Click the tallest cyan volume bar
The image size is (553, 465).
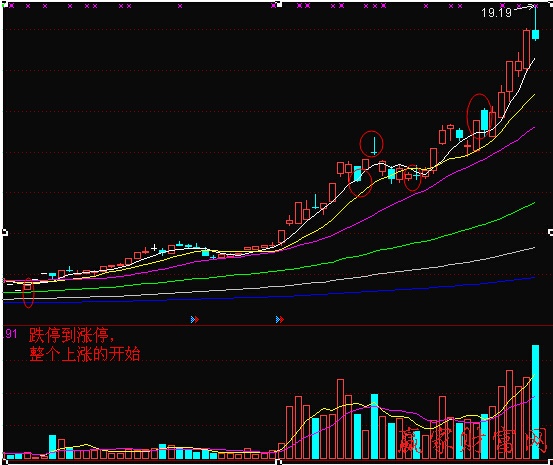point(535,402)
